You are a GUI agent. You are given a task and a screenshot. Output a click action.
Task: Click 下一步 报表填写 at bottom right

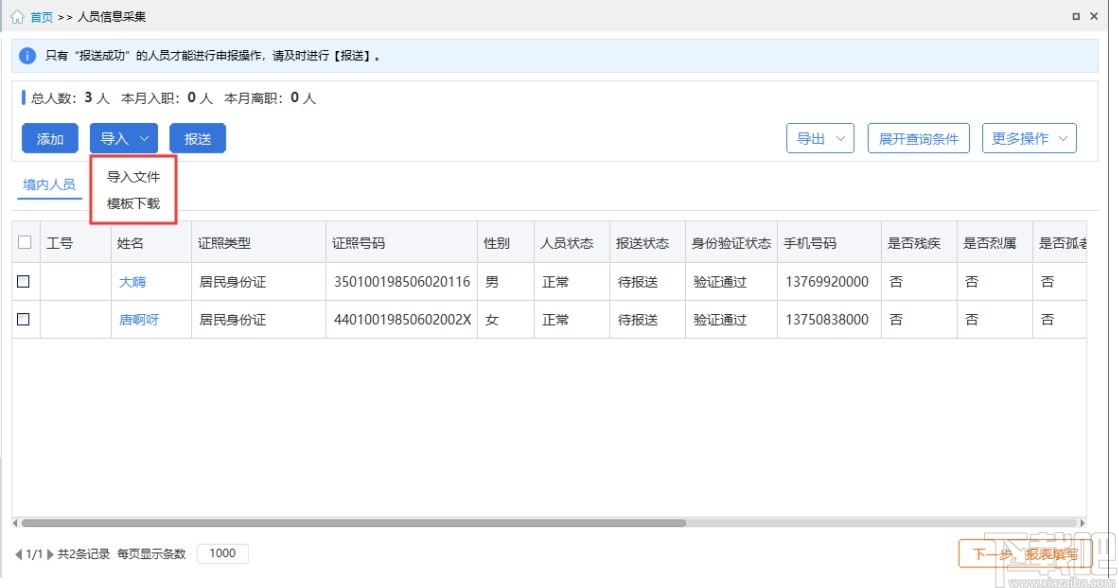1025,554
